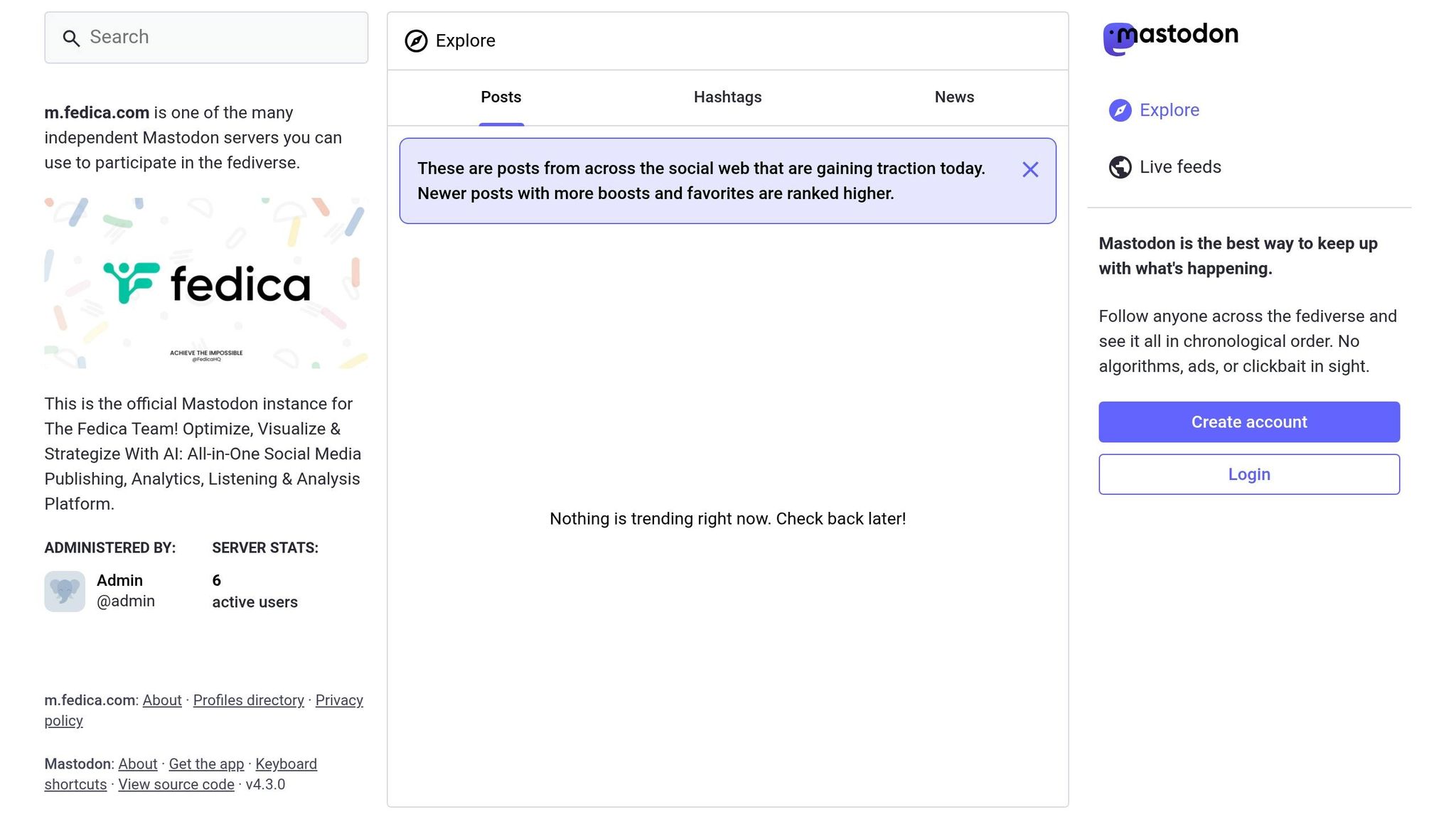Click the magnifying glass search icon
The width and height of the screenshot is (1456, 819).
(x=70, y=38)
